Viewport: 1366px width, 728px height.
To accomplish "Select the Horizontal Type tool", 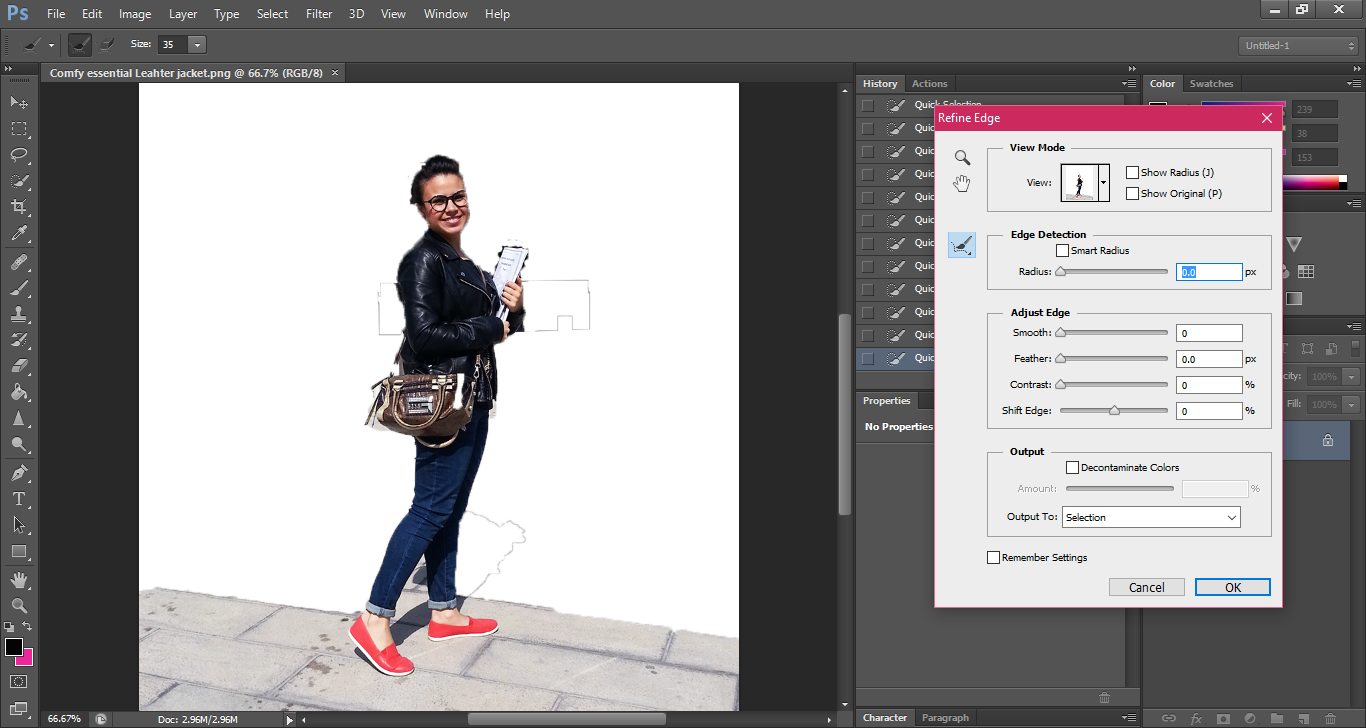I will tap(19, 499).
